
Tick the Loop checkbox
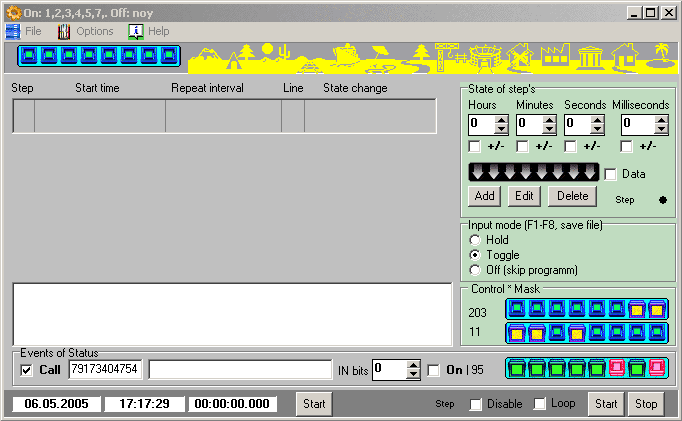pyautogui.click(x=540, y=404)
